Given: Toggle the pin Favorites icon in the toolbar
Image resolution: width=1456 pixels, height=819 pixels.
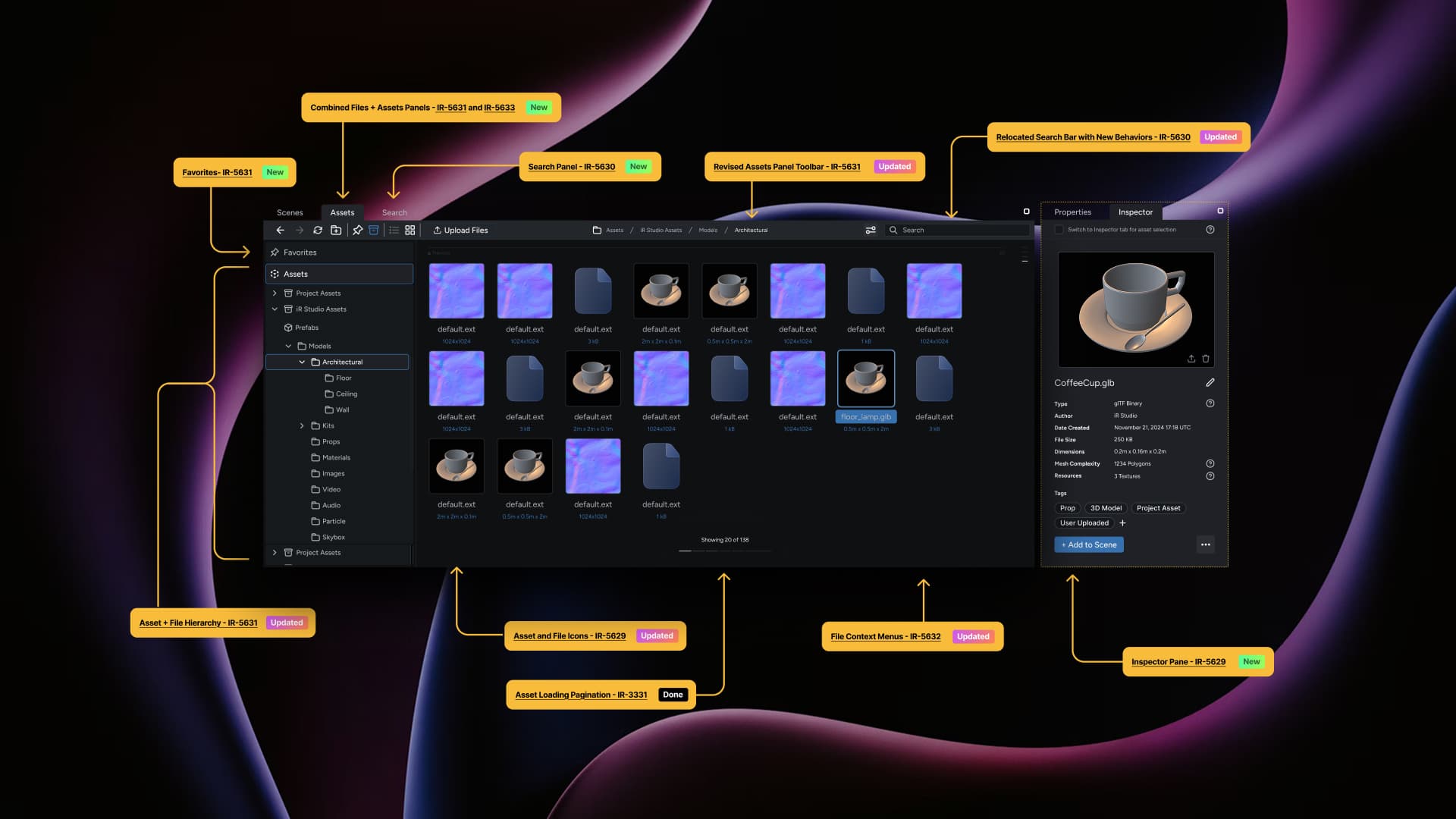Looking at the screenshot, I should click(x=356, y=230).
